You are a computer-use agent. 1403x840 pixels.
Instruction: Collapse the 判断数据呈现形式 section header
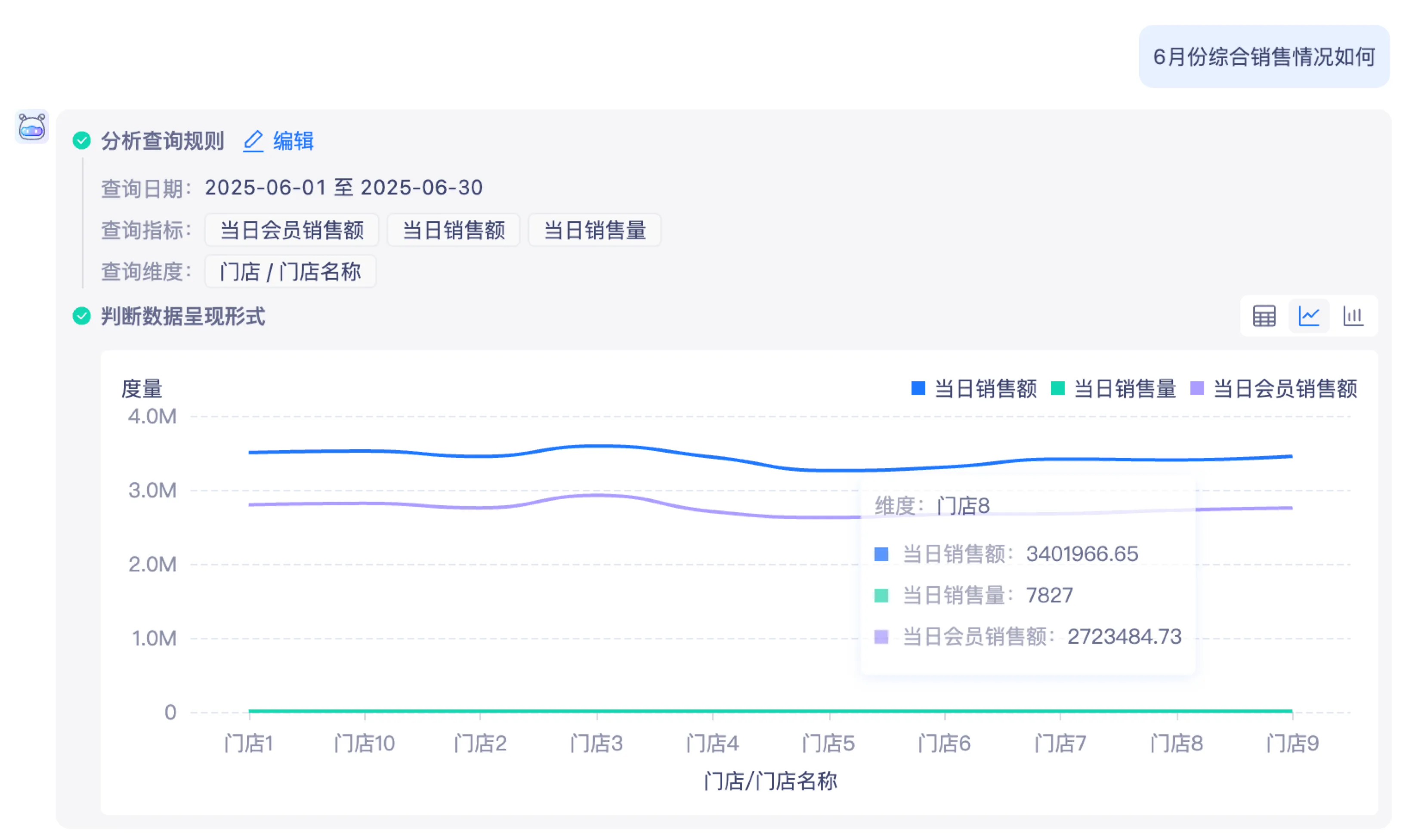(x=183, y=316)
